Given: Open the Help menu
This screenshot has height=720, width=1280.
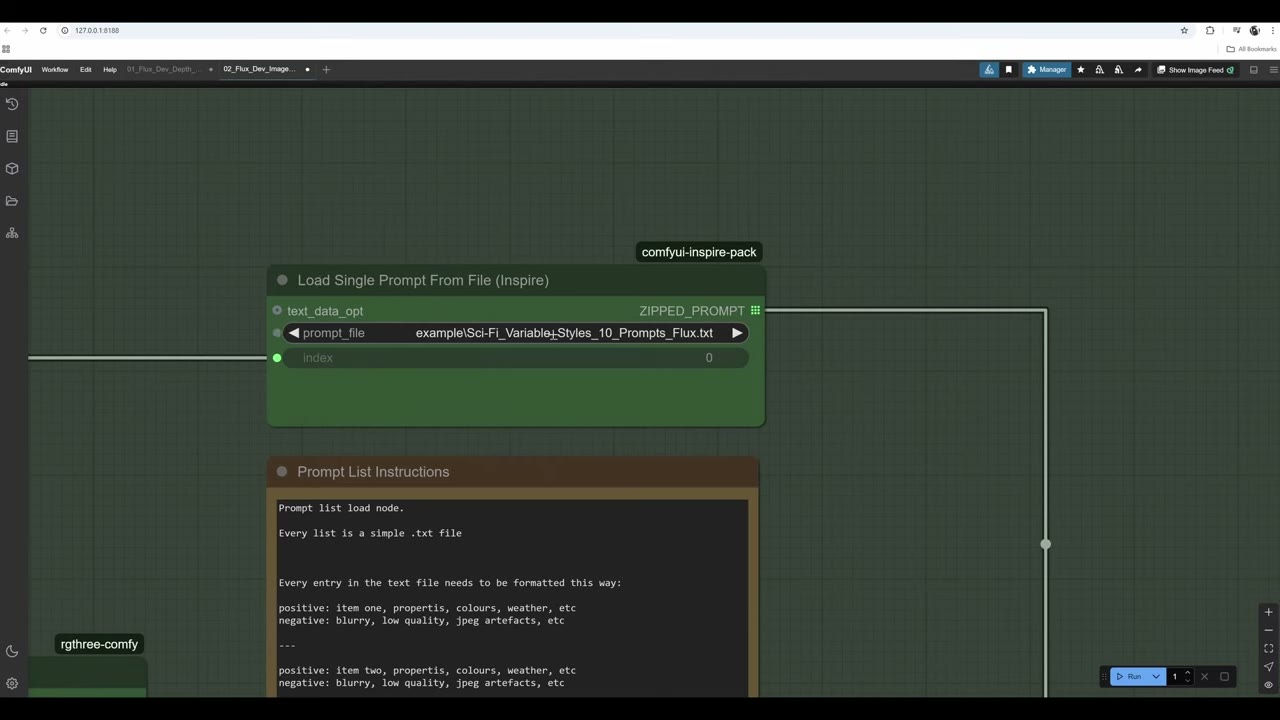Looking at the screenshot, I should point(110,70).
